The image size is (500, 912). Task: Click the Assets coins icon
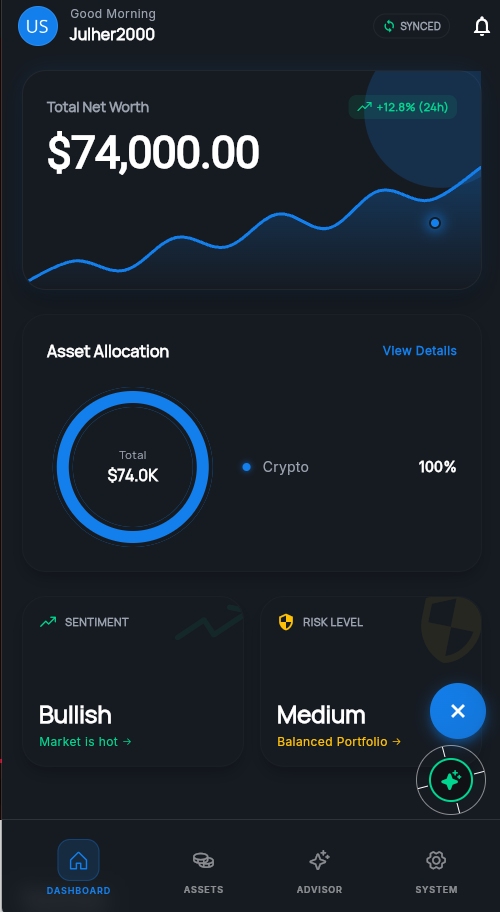coord(203,860)
